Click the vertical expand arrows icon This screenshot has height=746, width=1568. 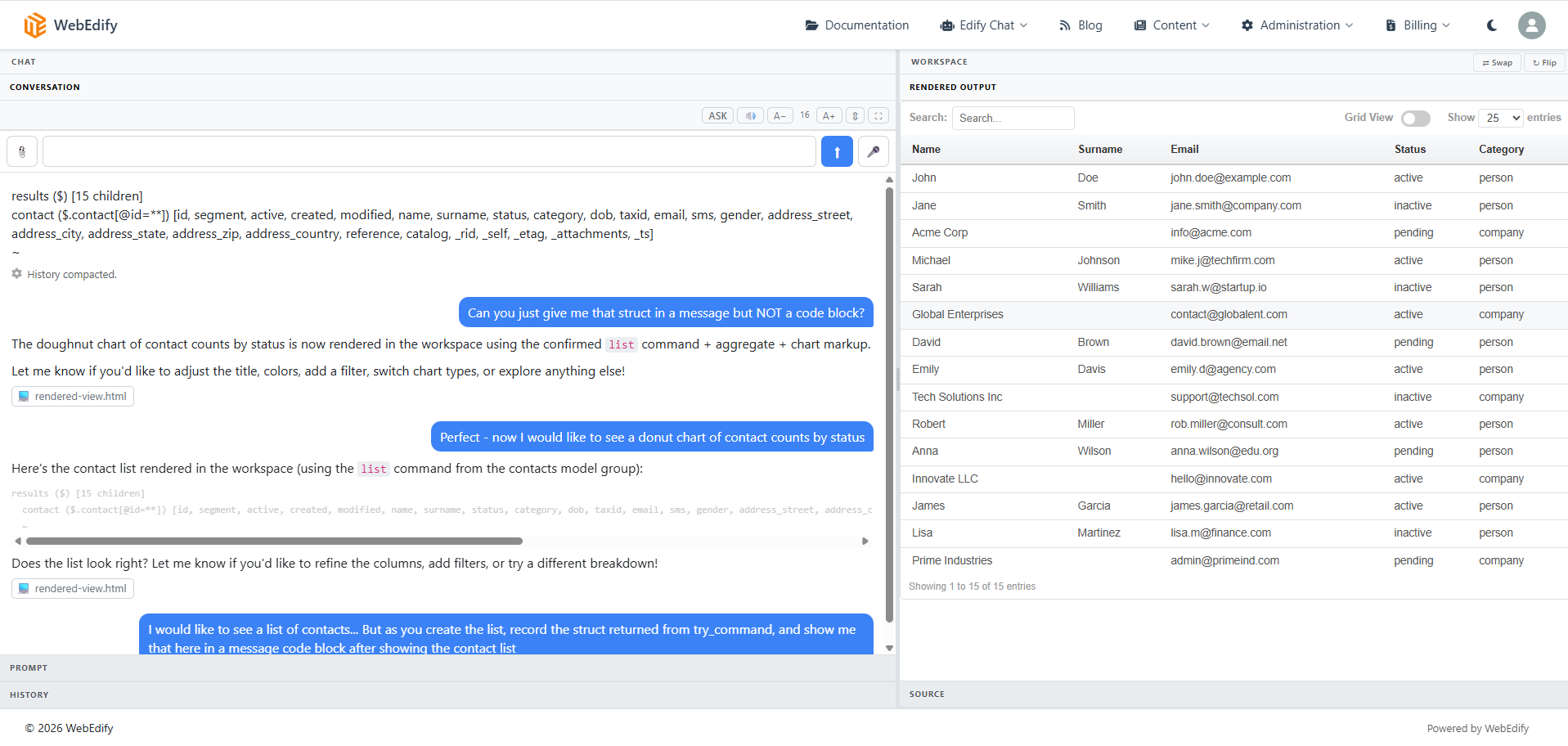tap(855, 116)
